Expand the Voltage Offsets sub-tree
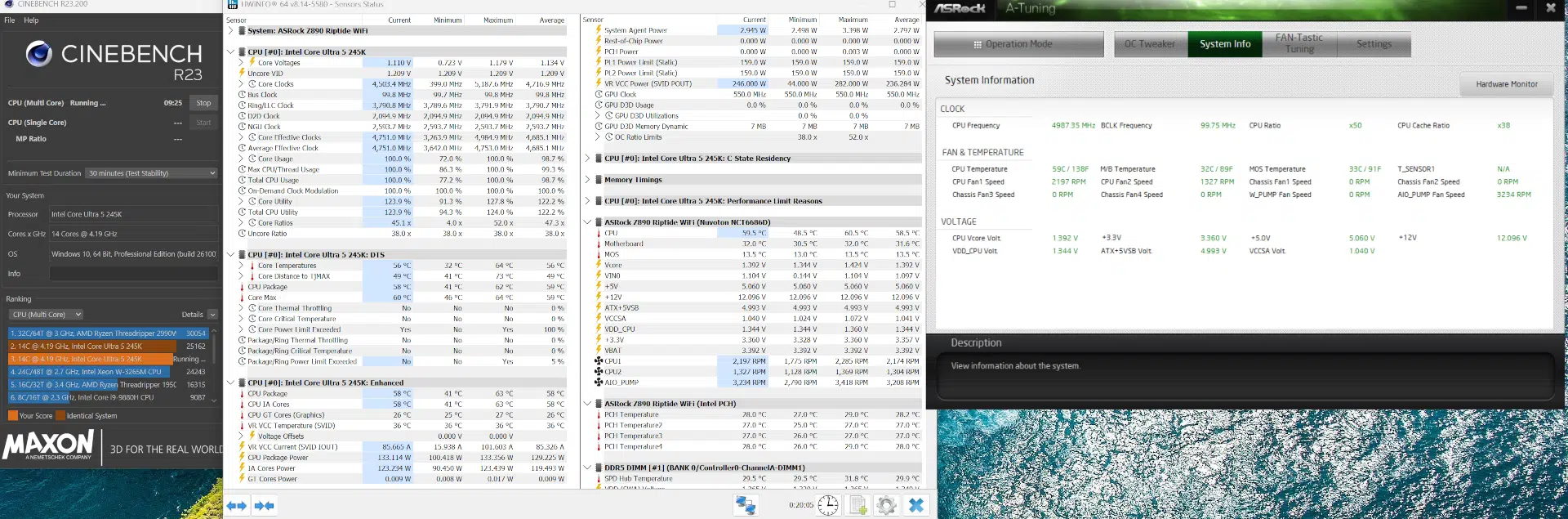1568x519 pixels. (241, 436)
